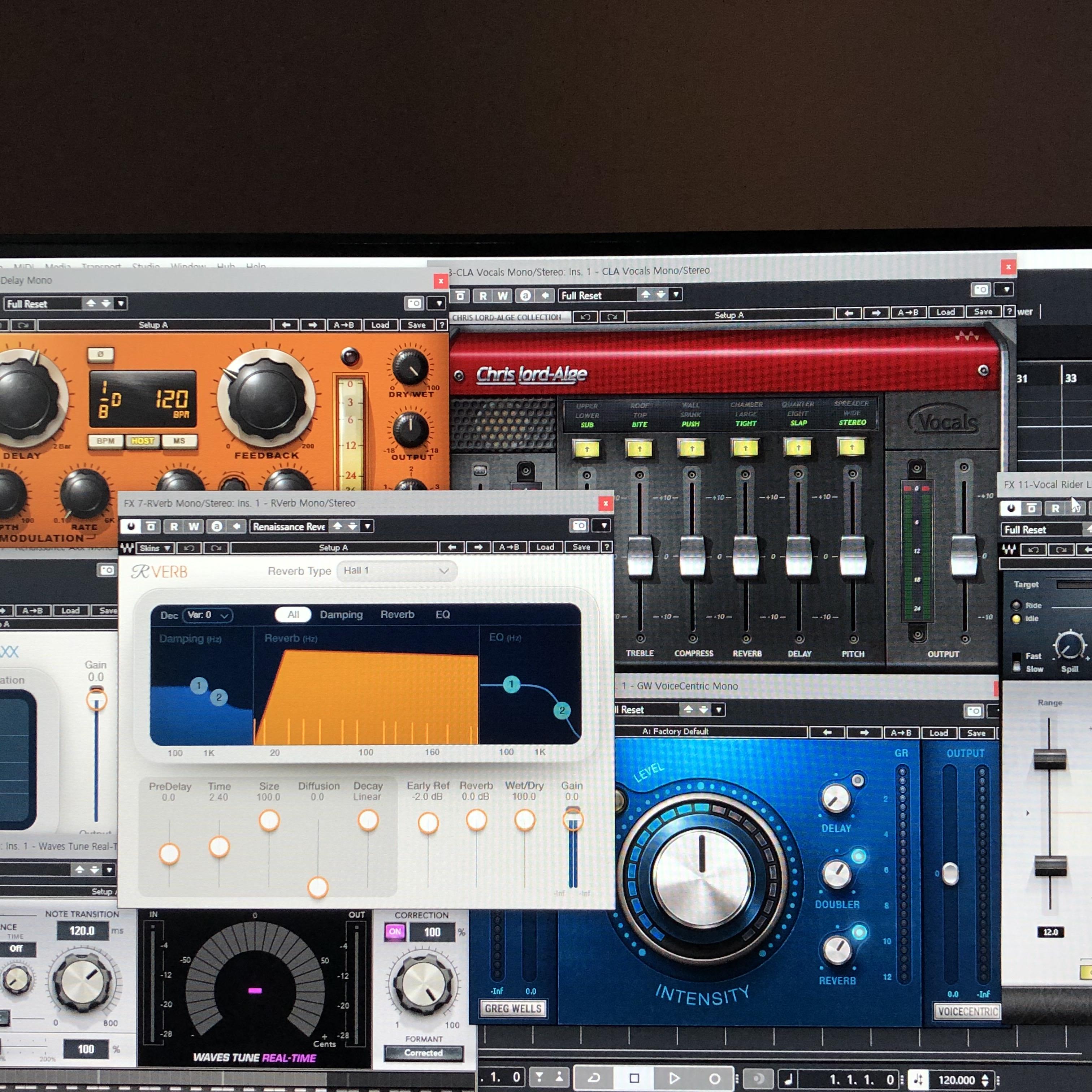Toggle the Cycle loop button in transport
Viewport: 1092px width, 1092px height.
point(594,1078)
